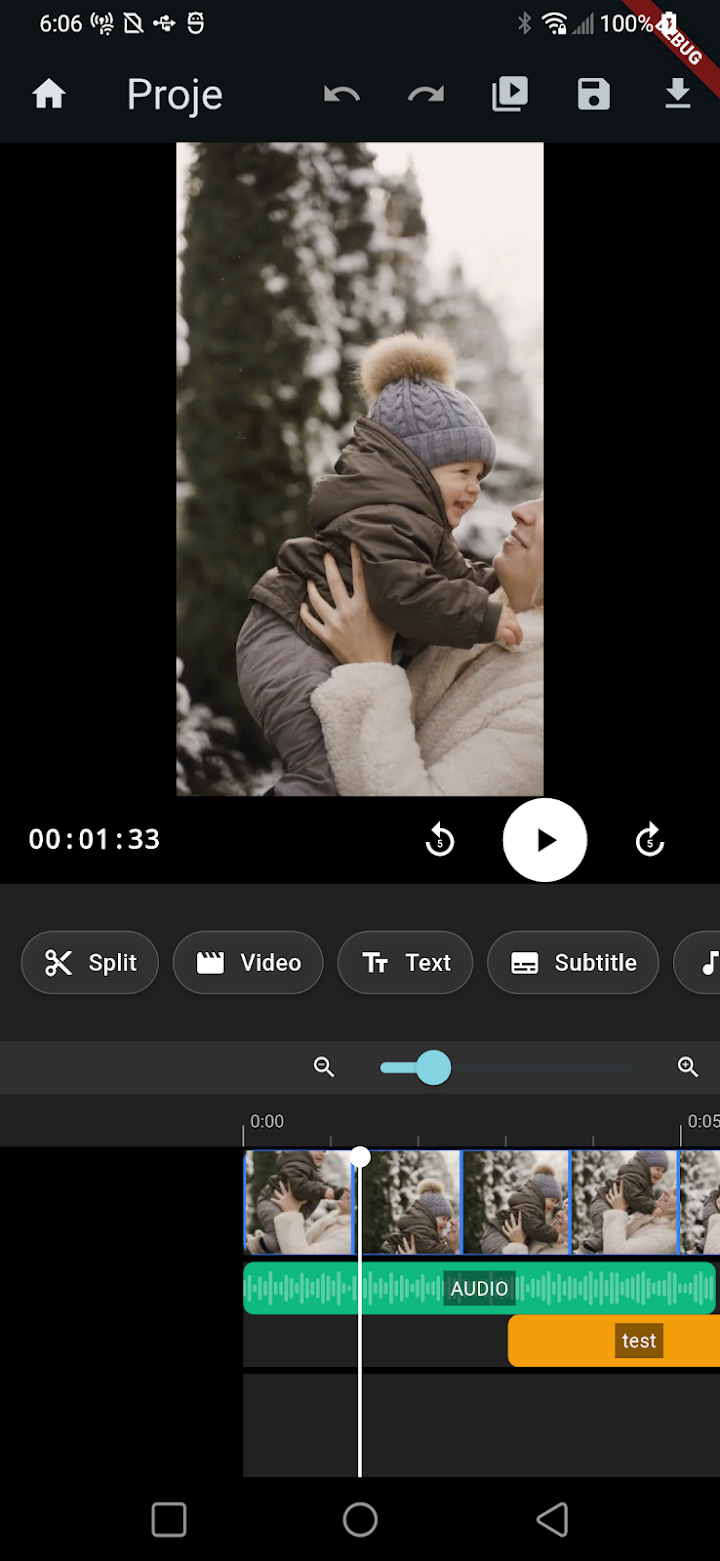Viewport: 720px width, 1561px height.
Task: Go back with Android triangle
Action: tap(552, 1519)
